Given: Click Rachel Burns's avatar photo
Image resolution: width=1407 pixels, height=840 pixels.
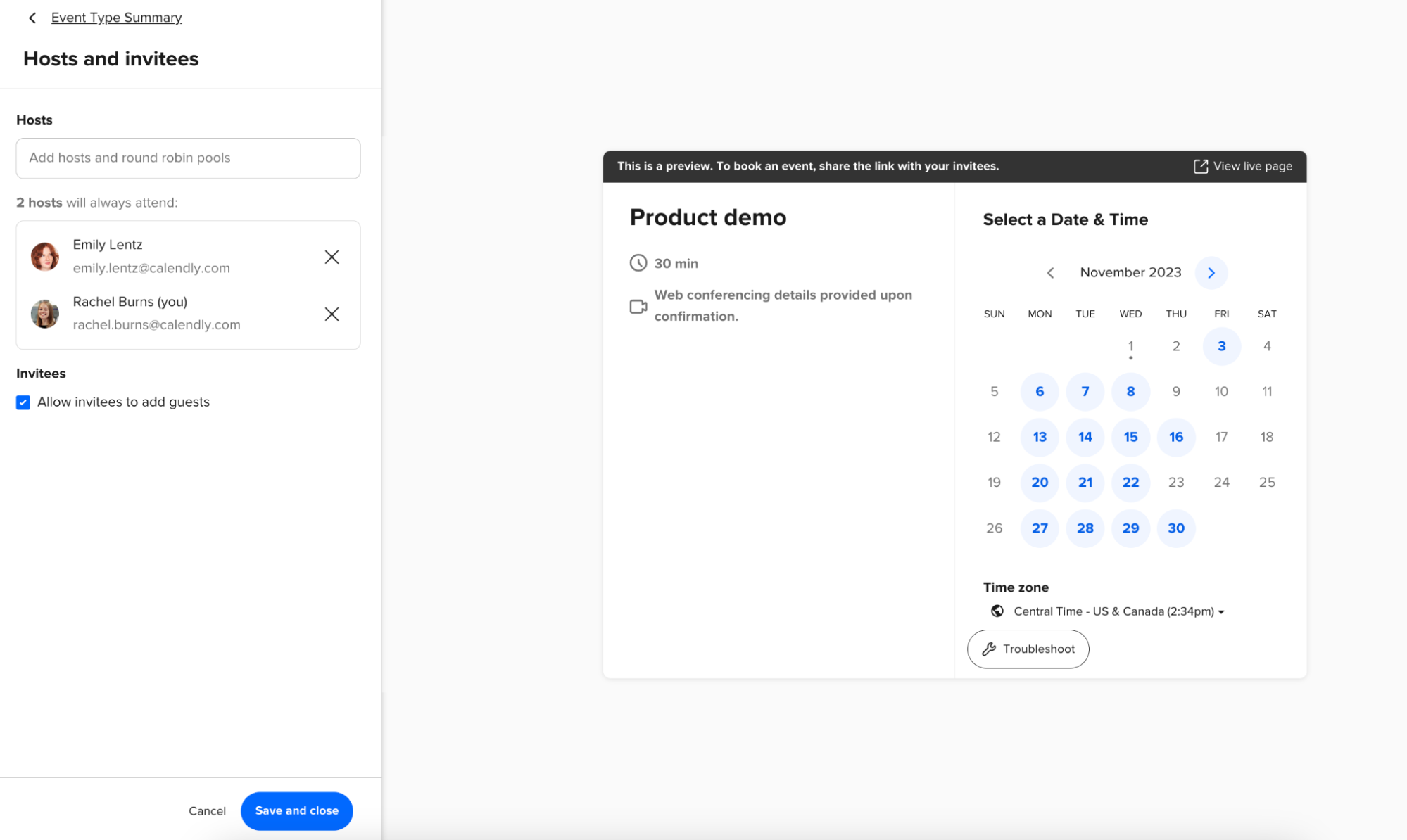Looking at the screenshot, I should pyautogui.click(x=45, y=314).
